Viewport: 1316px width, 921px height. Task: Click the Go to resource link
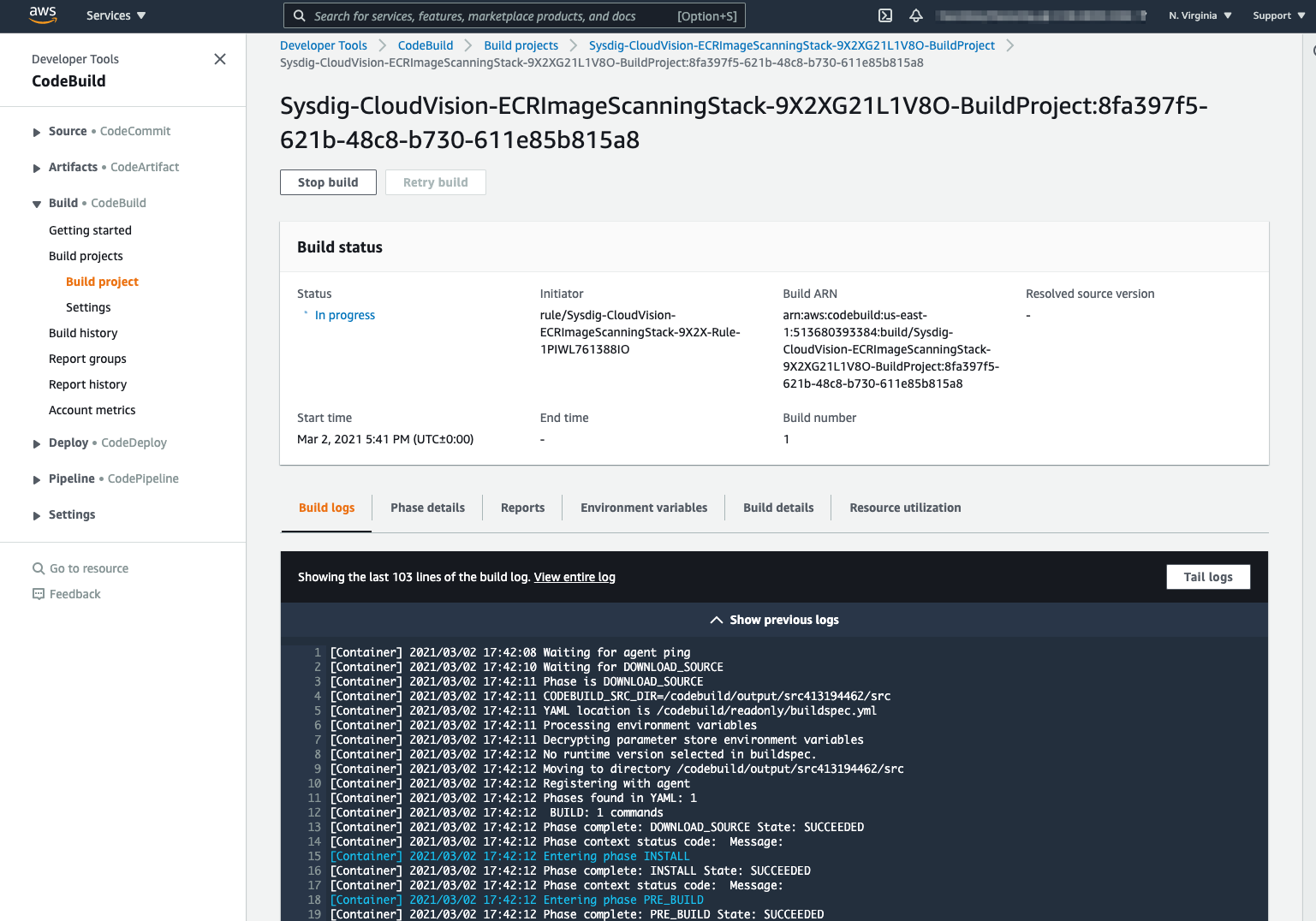(89, 568)
